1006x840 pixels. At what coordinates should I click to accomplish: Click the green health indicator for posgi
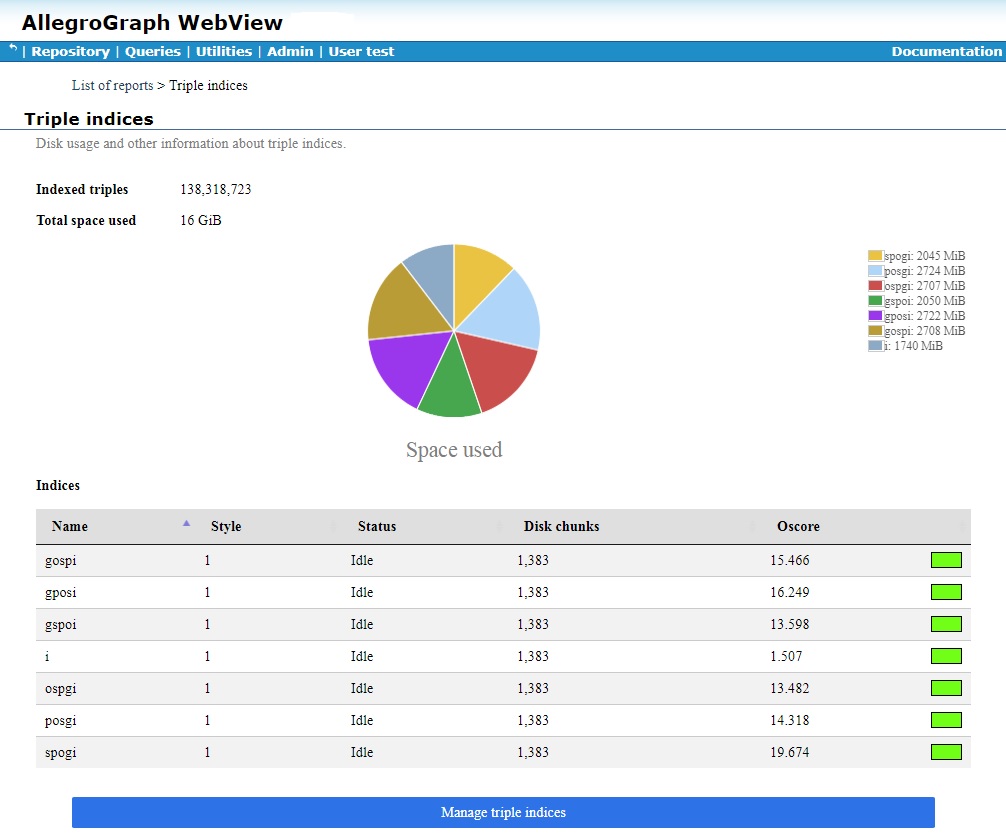[x=945, y=720]
